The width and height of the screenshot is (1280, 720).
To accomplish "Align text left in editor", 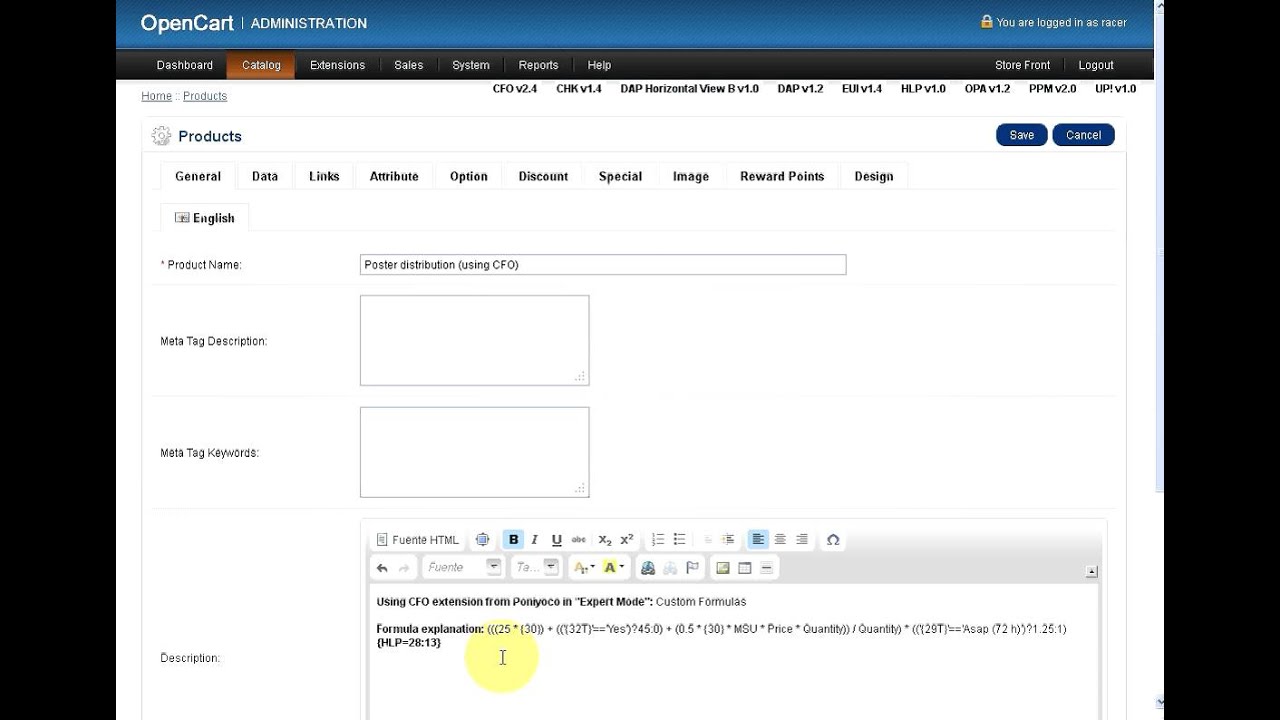I will click(758, 540).
